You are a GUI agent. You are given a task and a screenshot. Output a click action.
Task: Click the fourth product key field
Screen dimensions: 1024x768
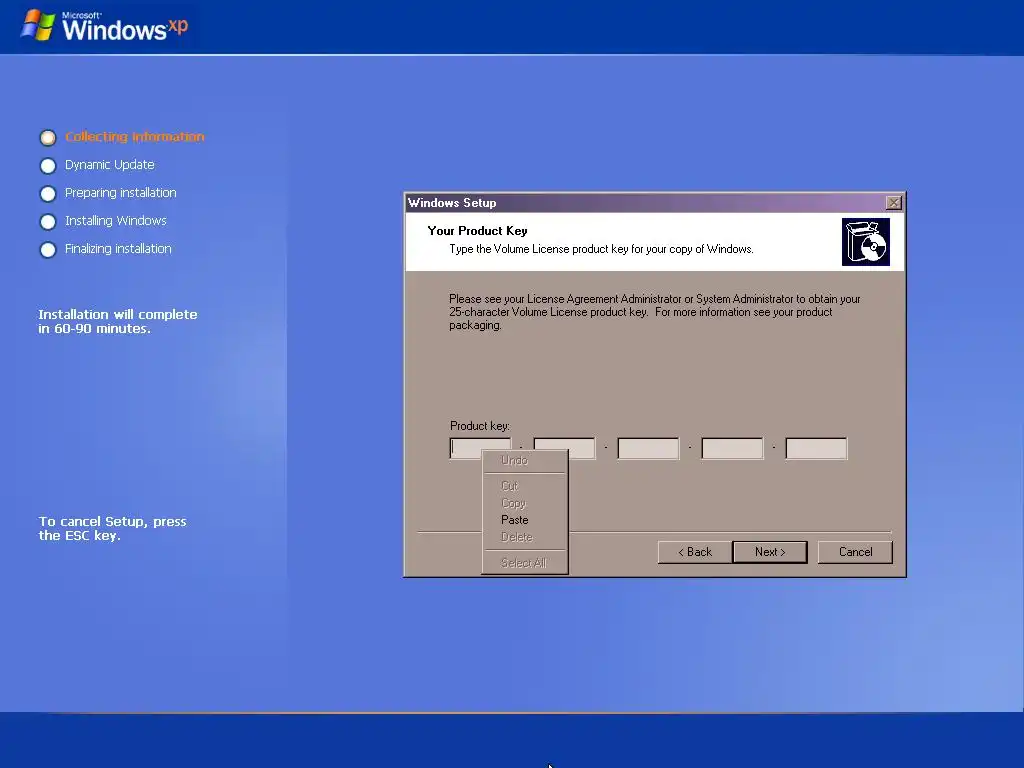tap(732, 449)
